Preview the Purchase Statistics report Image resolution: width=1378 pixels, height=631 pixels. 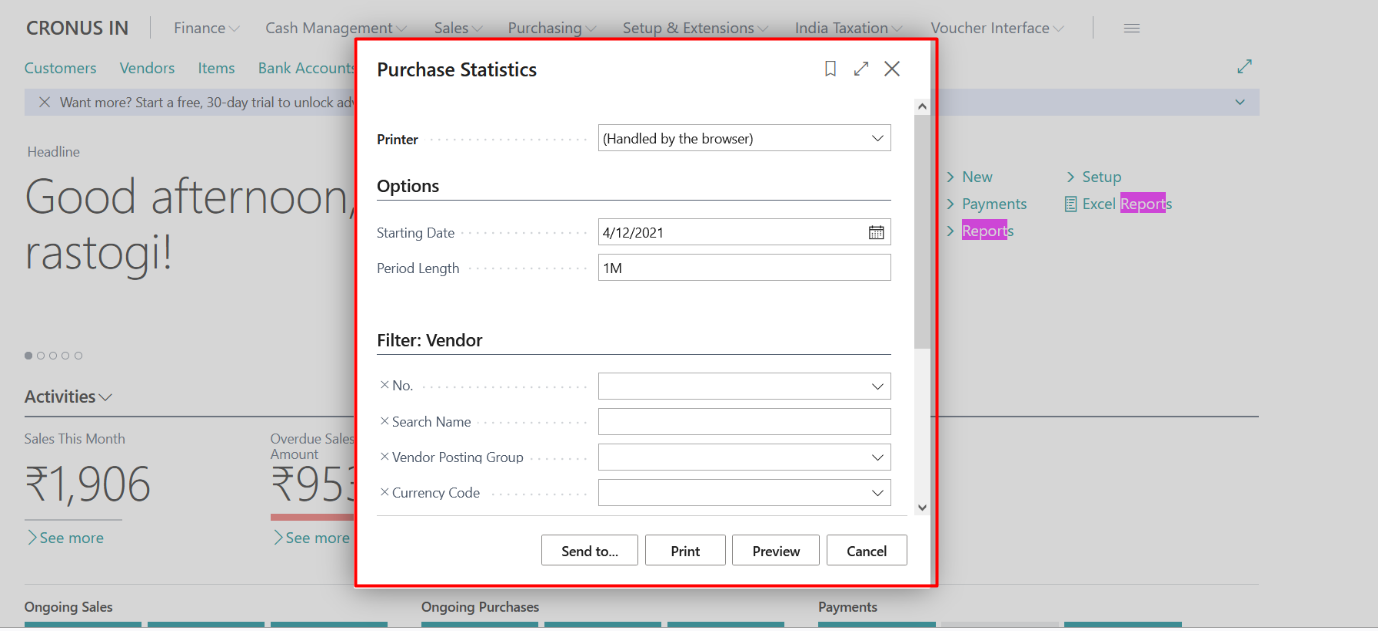tap(775, 549)
